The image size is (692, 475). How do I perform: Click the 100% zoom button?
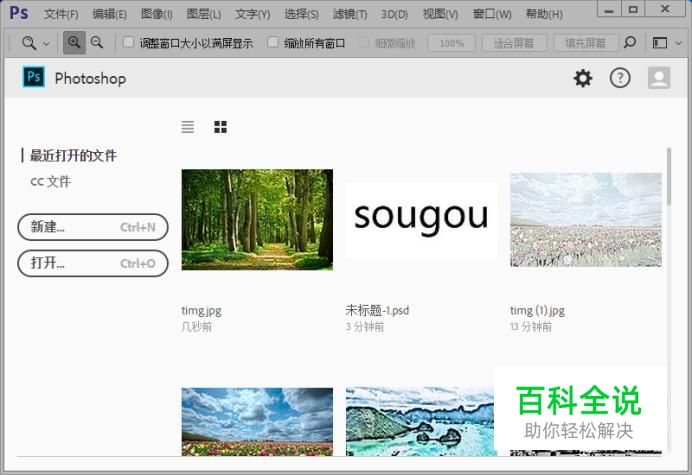(451, 43)
